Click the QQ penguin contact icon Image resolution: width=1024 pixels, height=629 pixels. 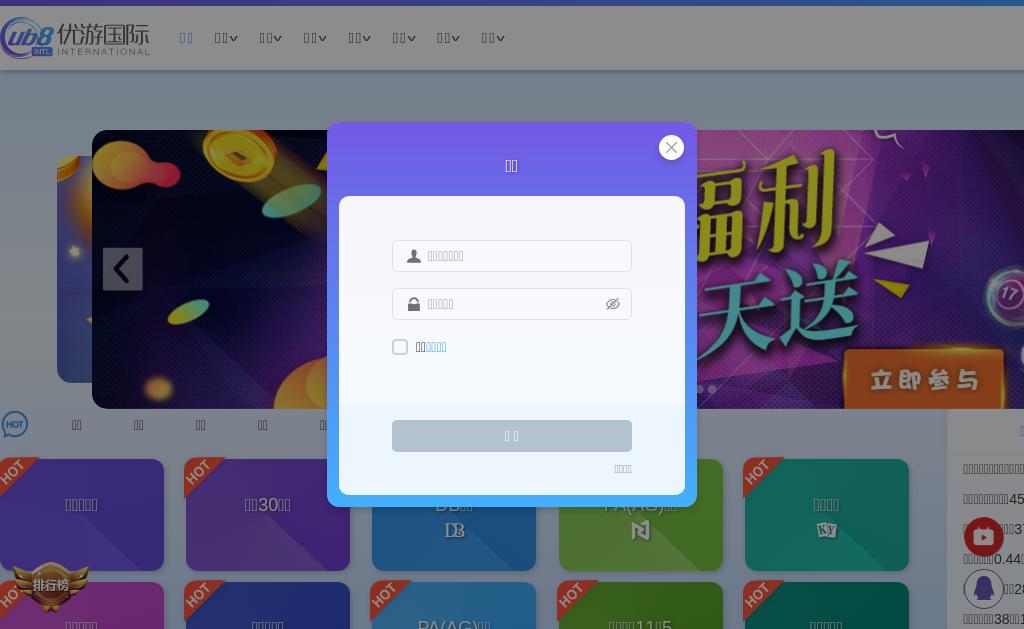click(x=984, y=589)
